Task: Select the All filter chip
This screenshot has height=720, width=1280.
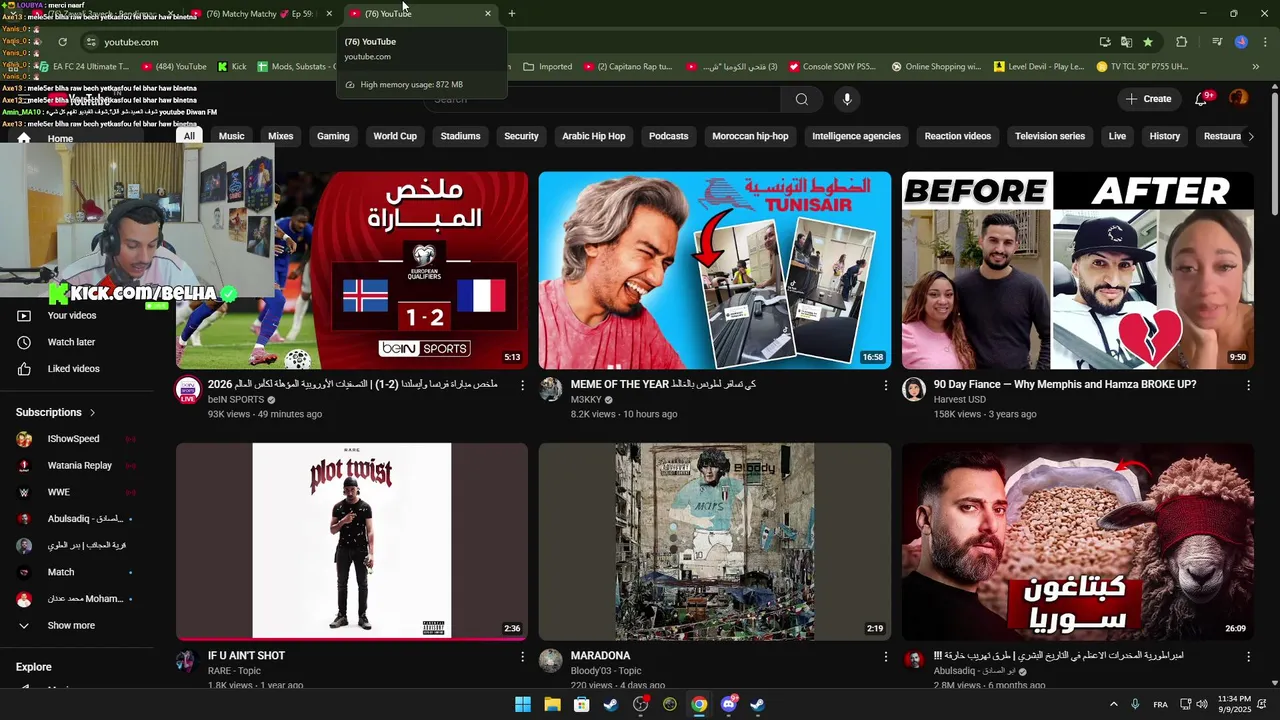Action: pos(189,136)
